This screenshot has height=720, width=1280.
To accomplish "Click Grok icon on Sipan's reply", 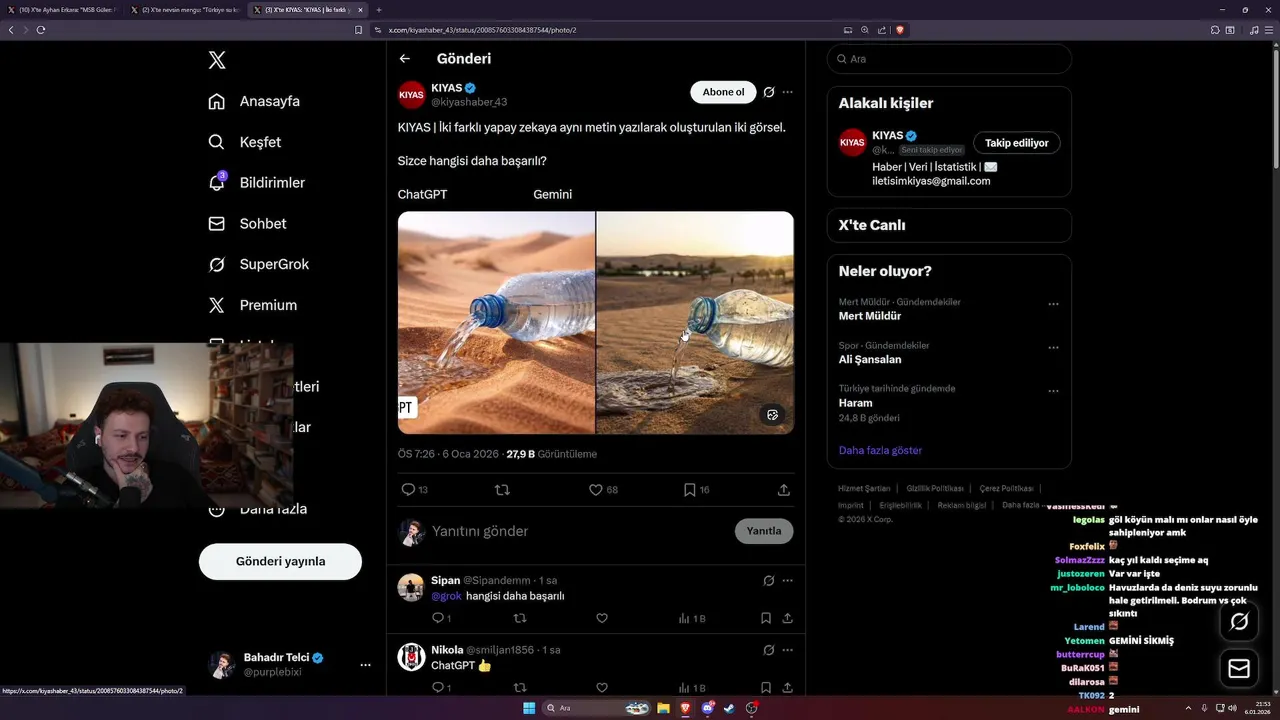I will (x=769, y=580).
